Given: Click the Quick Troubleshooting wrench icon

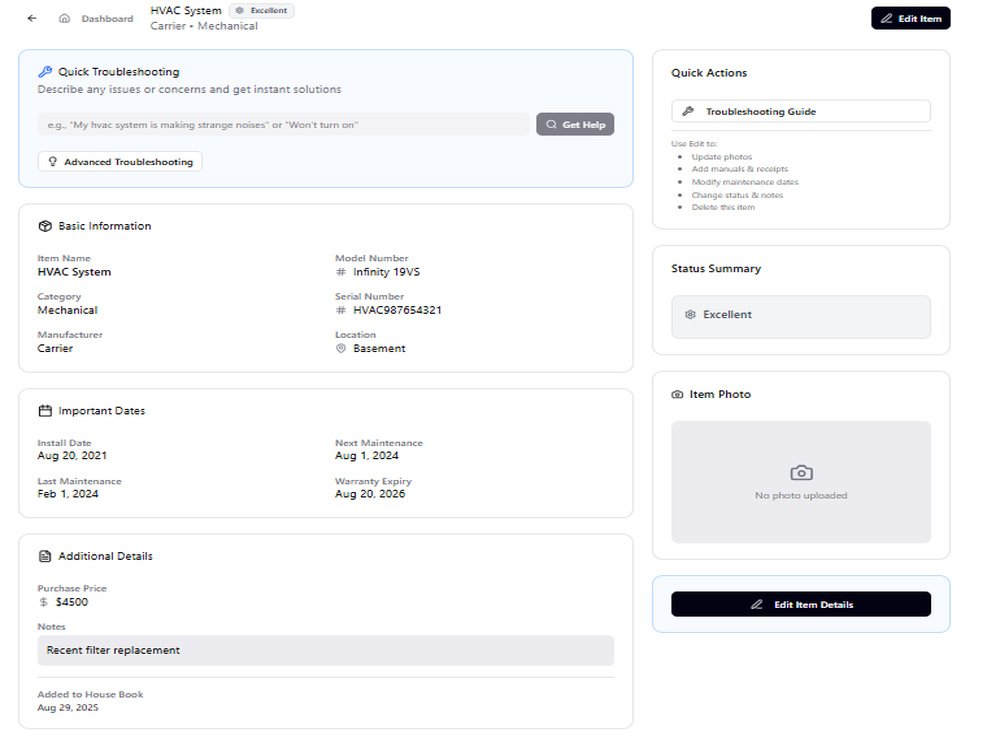Looking at the screenshot, I should point(45,72).
